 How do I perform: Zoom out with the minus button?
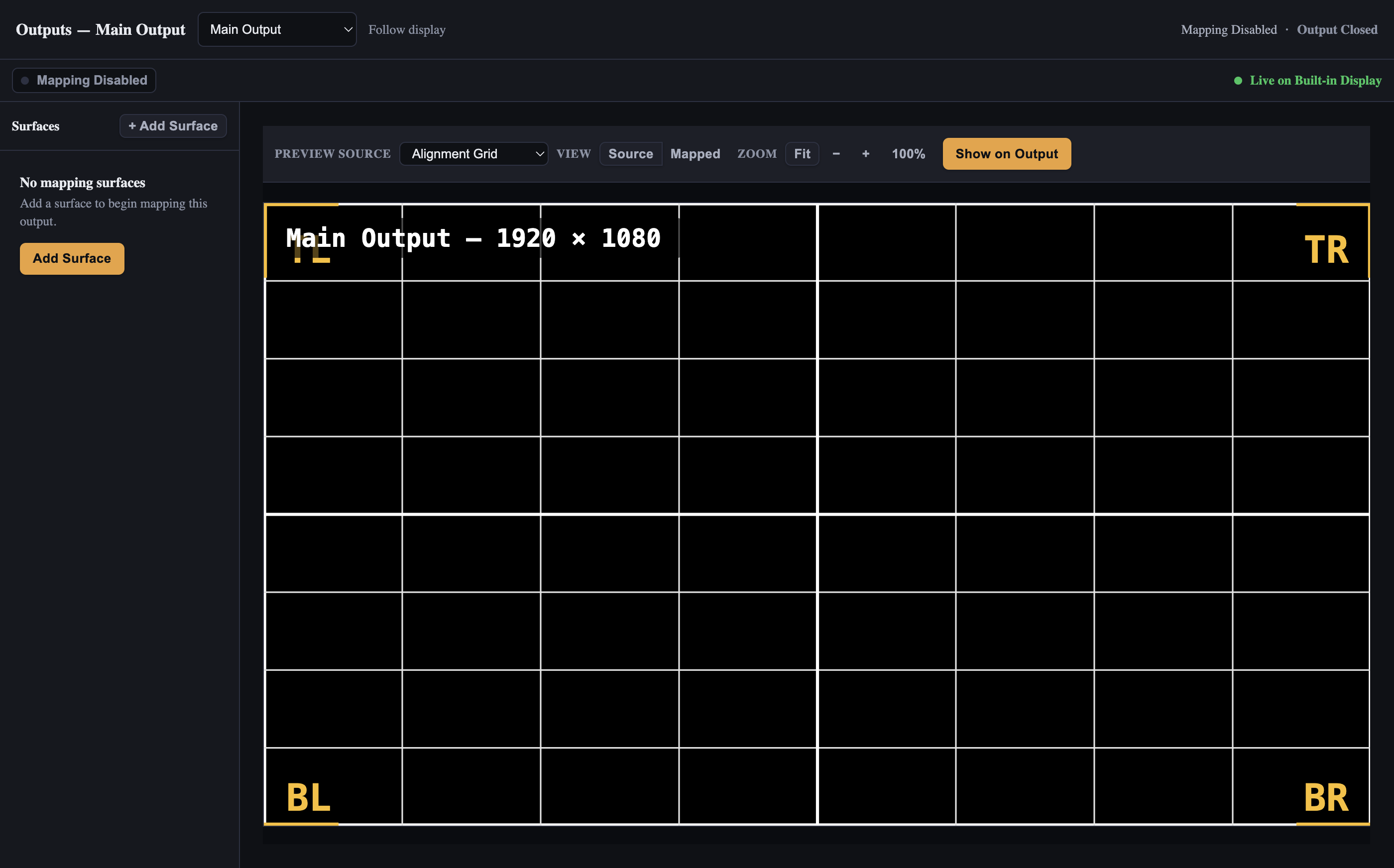(836, 154)
